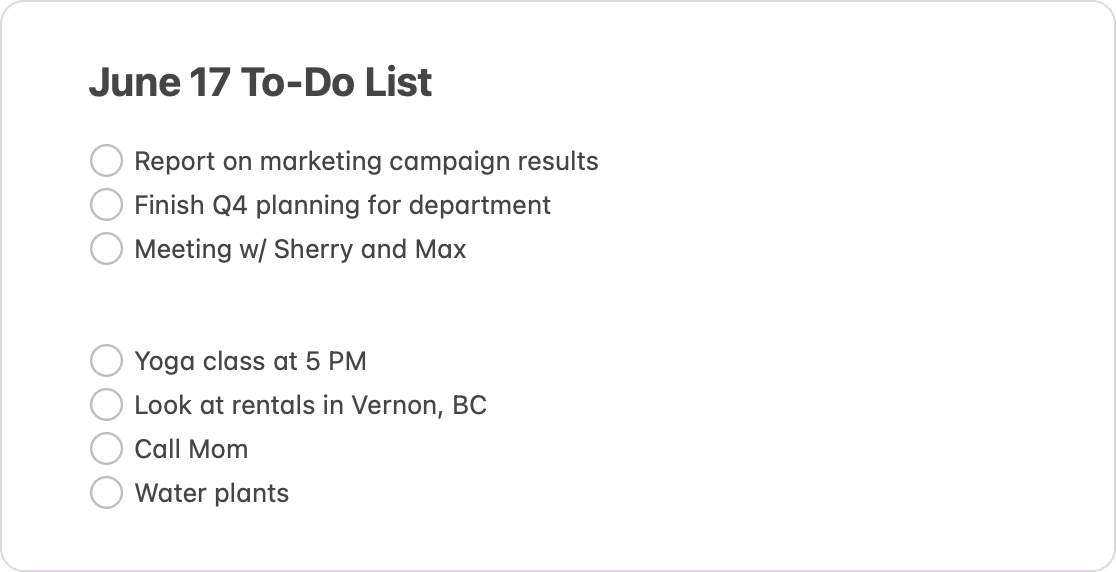The width and height of the screenshot is (1116, 572).
Task: Toggle the Yoga class at 5 PM checkbox
Action: (x=106, y=361)
